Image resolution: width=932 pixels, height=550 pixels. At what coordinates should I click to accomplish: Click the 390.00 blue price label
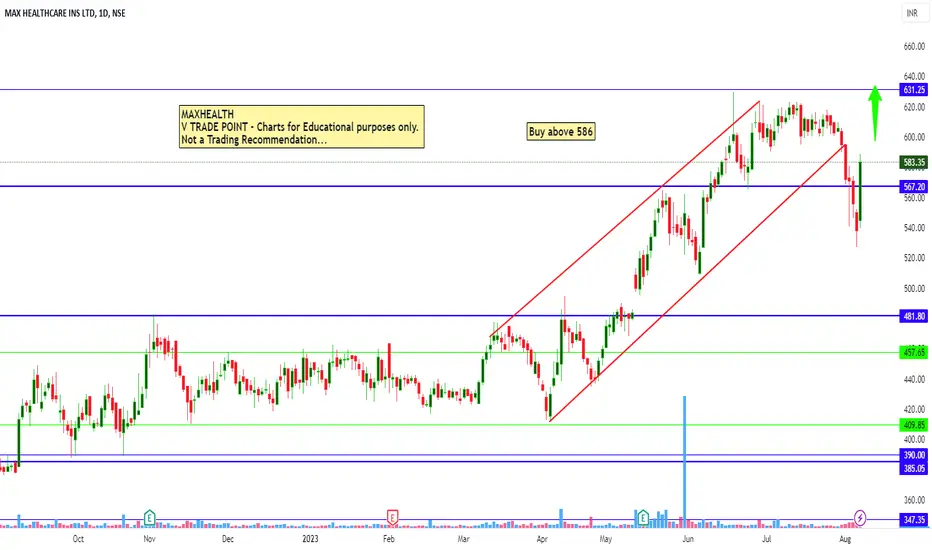914,455
